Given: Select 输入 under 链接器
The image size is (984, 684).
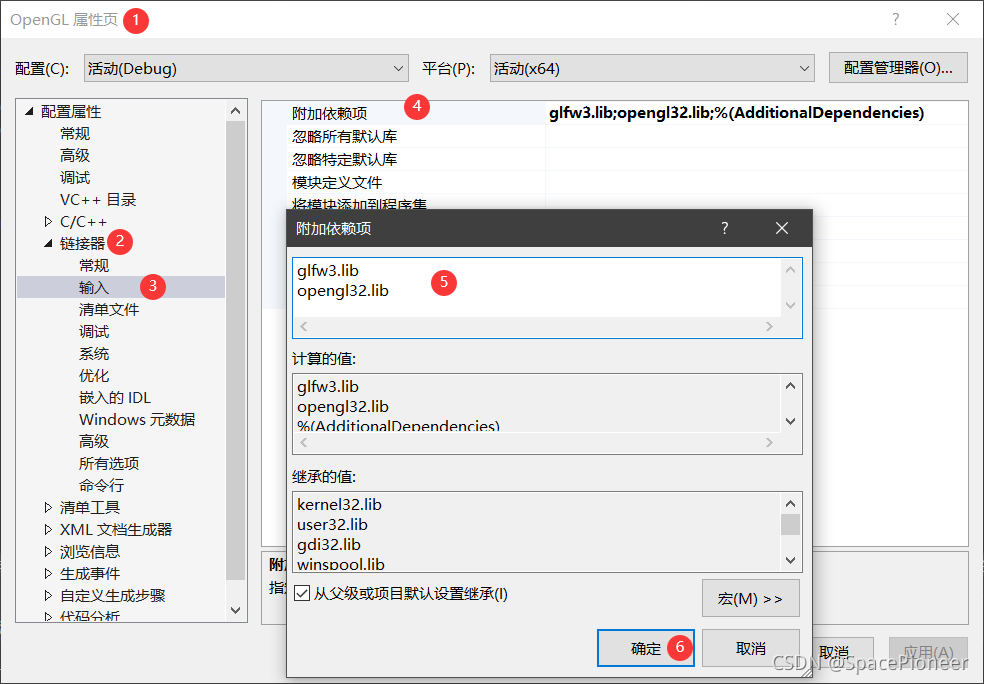Looking at the screenshot, I should pyautogui.click(x=94, y=287).
